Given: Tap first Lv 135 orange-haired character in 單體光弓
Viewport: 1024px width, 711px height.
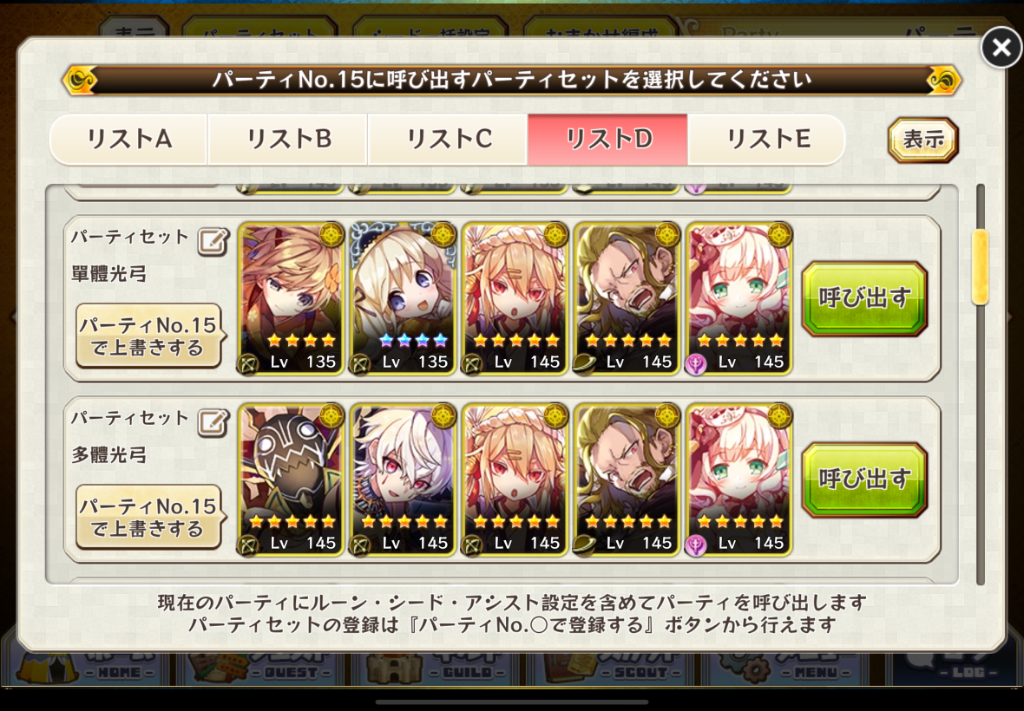Looking at the screenshot, I should (x=291, y=299).
